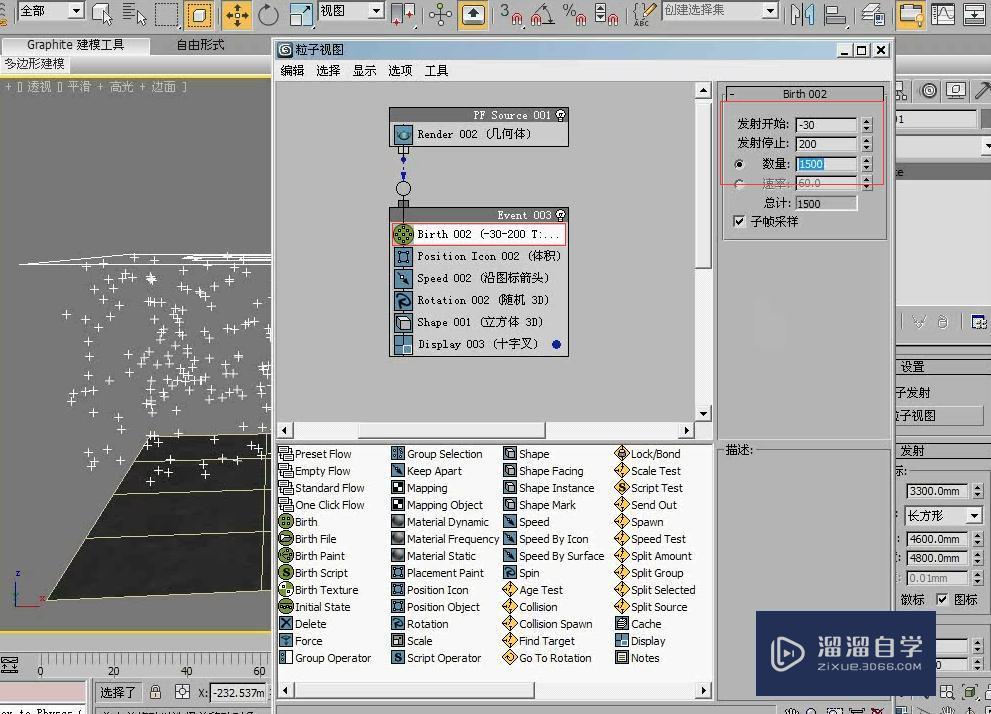Increase 发射开始 spinner value
This screenshot has width=991, height=714.
click(866, 121)
